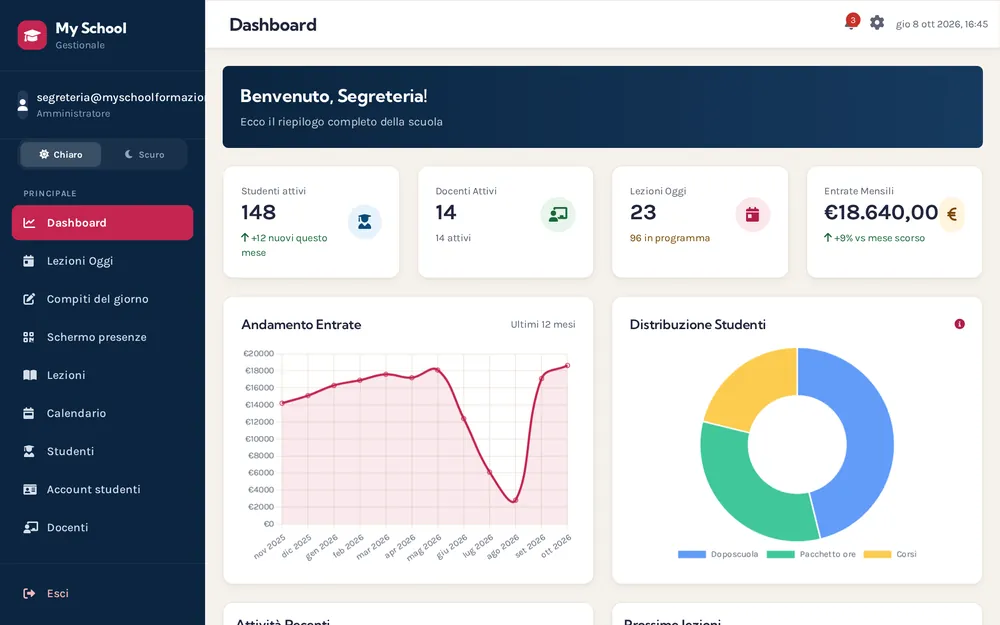Click the edit icon beside Compiti del giorno
This screenshot has width=1000, height=625.
[29, 299]
